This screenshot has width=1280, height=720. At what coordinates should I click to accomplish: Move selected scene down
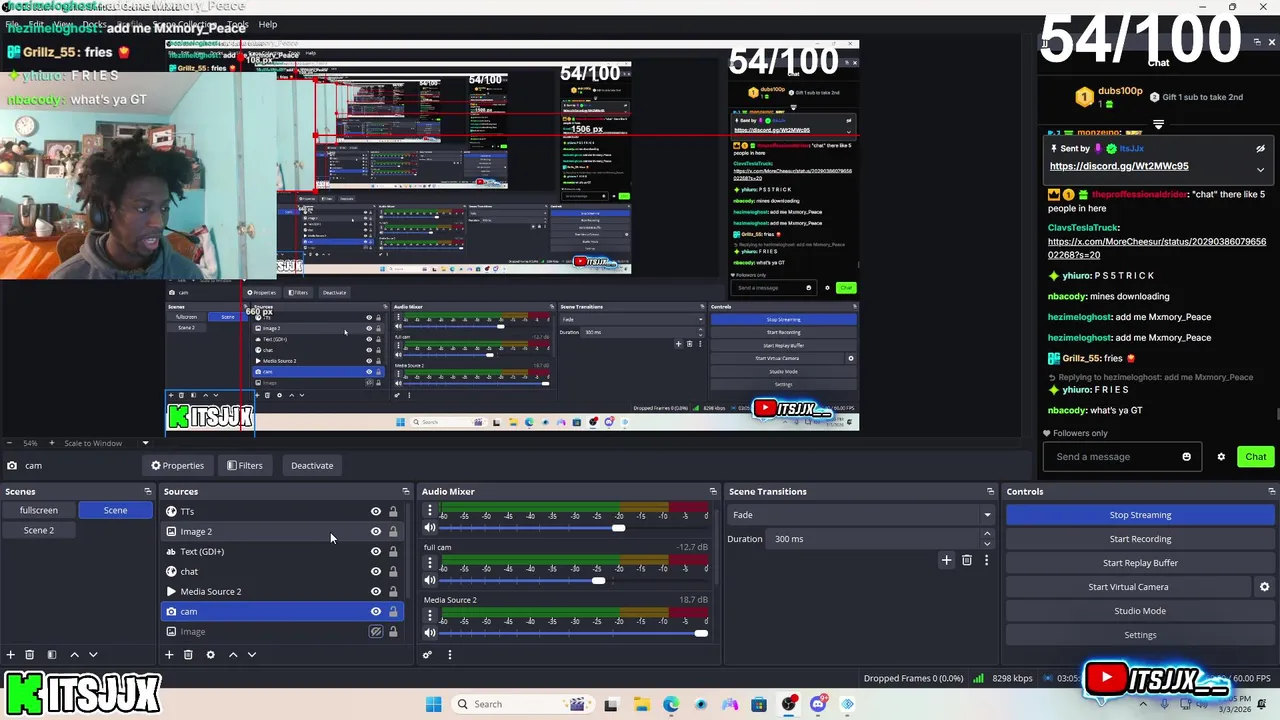click(93, 655)
